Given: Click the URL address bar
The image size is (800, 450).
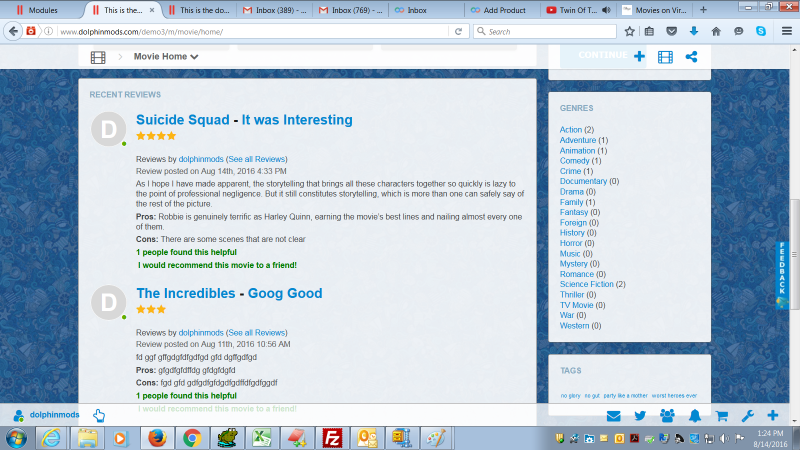Looking at the screenshot, I should pyautogui.click(x=253, y=32).
